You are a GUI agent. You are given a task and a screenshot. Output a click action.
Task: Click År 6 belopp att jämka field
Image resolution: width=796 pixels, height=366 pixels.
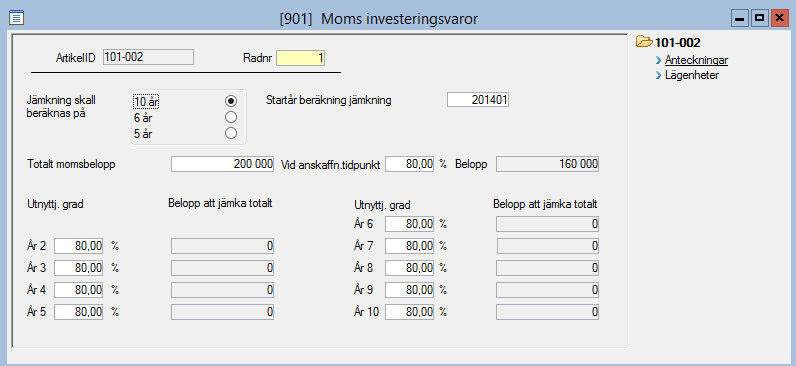coord(548,224)
